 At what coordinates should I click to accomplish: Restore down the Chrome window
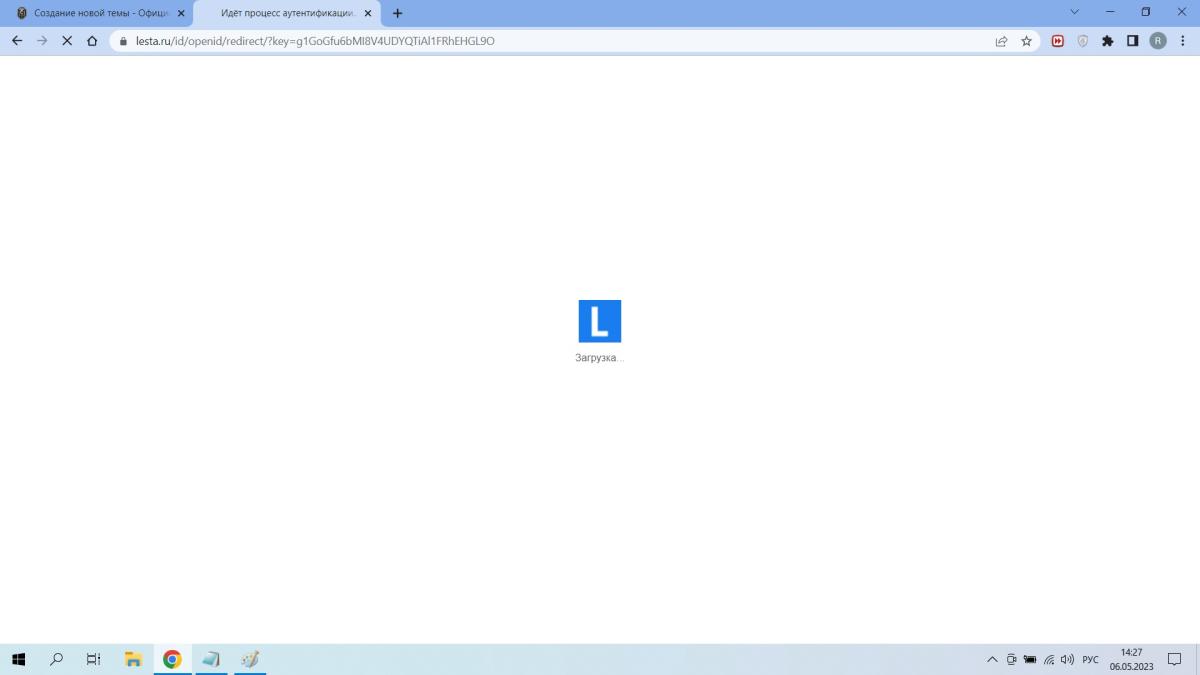(x=1146, y=12)
